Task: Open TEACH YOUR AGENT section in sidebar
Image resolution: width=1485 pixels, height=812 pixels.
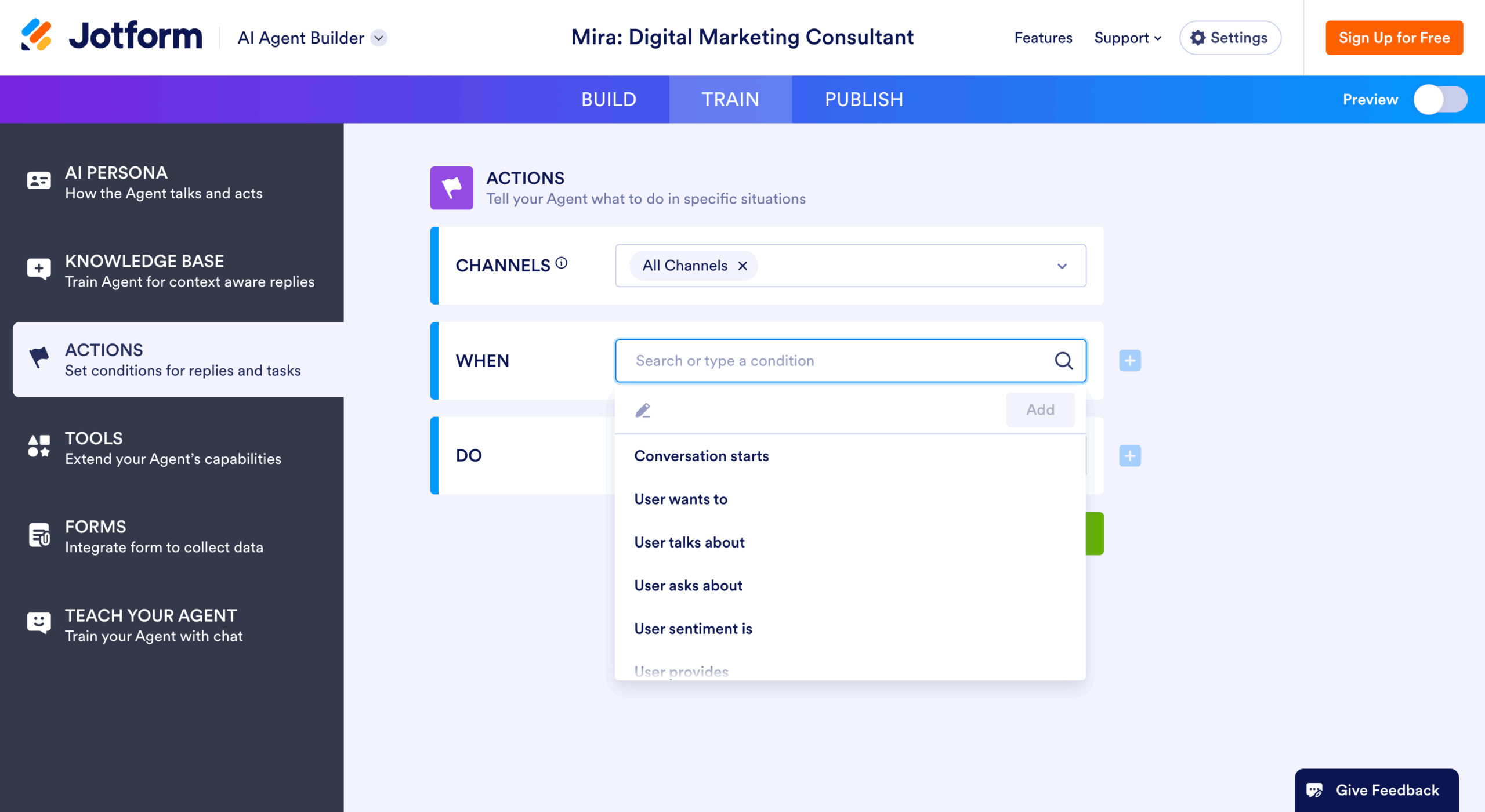Action: 172,625
